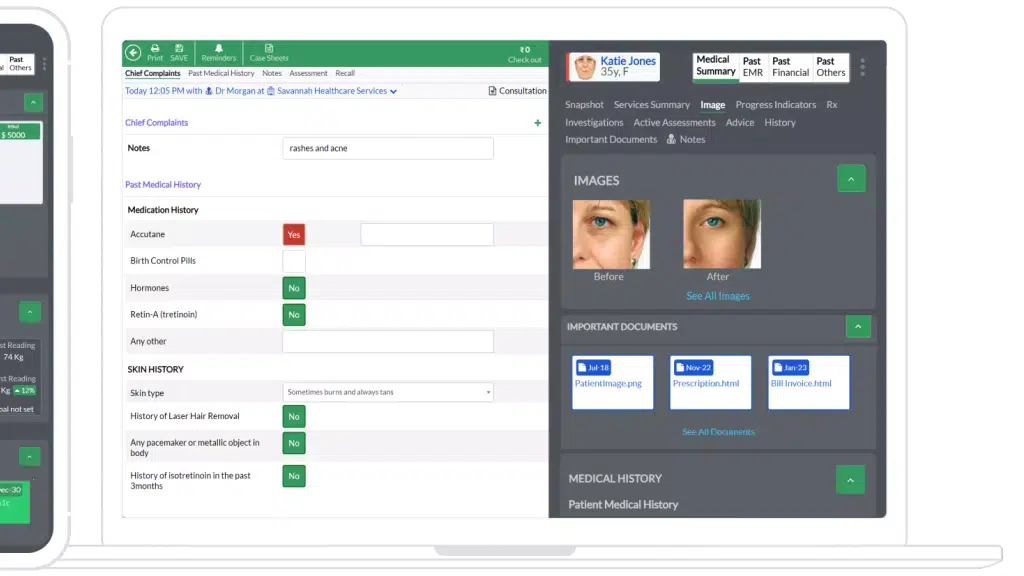The width and height of the screenshot is (1024, 576).
Task: Click Dr Morgan doctor icon
Action: click(209, 91)
